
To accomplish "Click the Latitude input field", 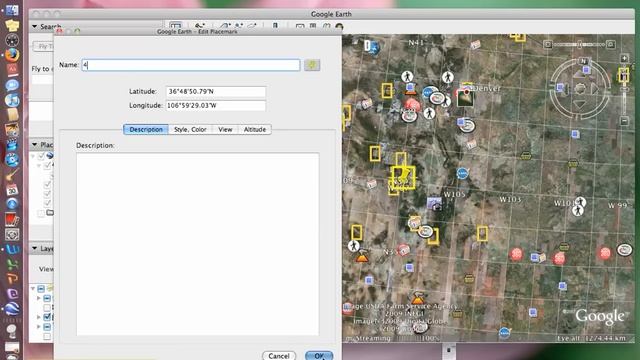I will [216, 91].
